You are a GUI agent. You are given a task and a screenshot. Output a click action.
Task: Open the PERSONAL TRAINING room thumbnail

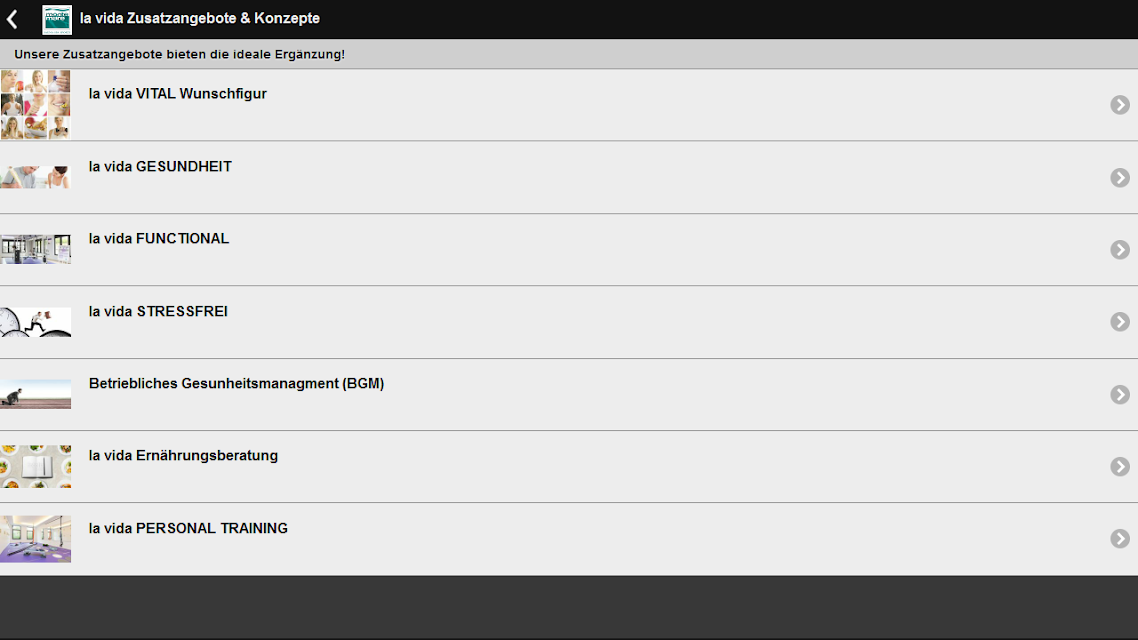coord(36,538)
